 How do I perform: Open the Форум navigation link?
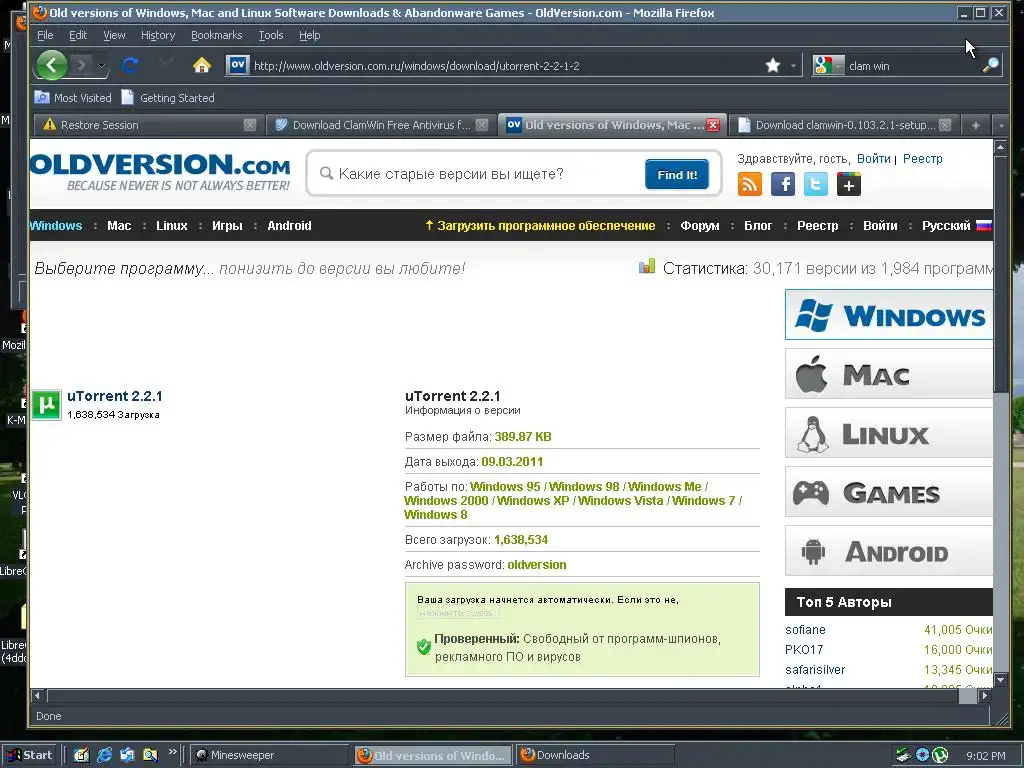click(x=699, y=225)
